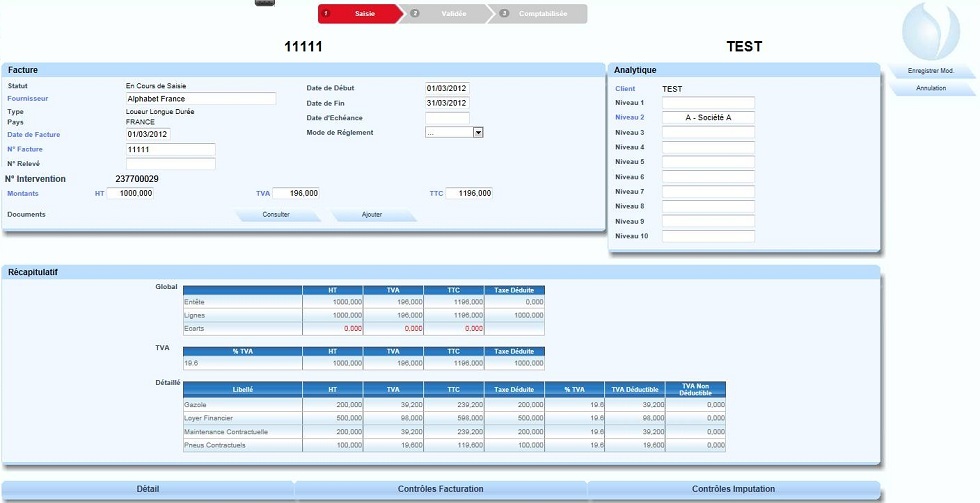Select the Saisie workflow step

point(358,14)
